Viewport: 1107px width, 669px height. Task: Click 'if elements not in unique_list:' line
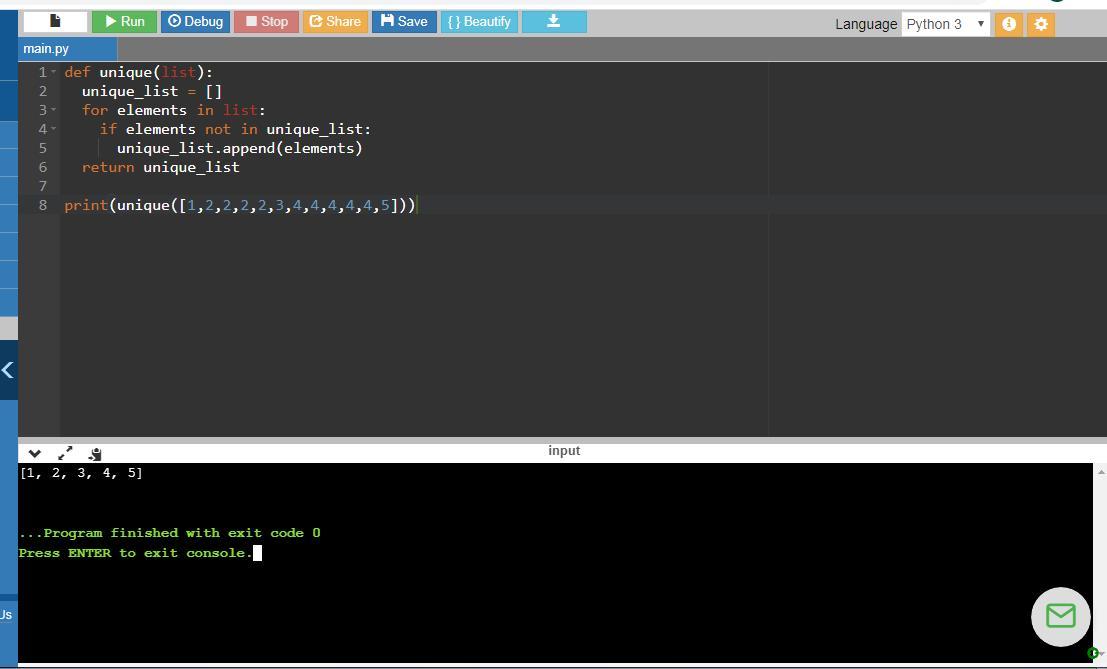(x=235, y=129)
